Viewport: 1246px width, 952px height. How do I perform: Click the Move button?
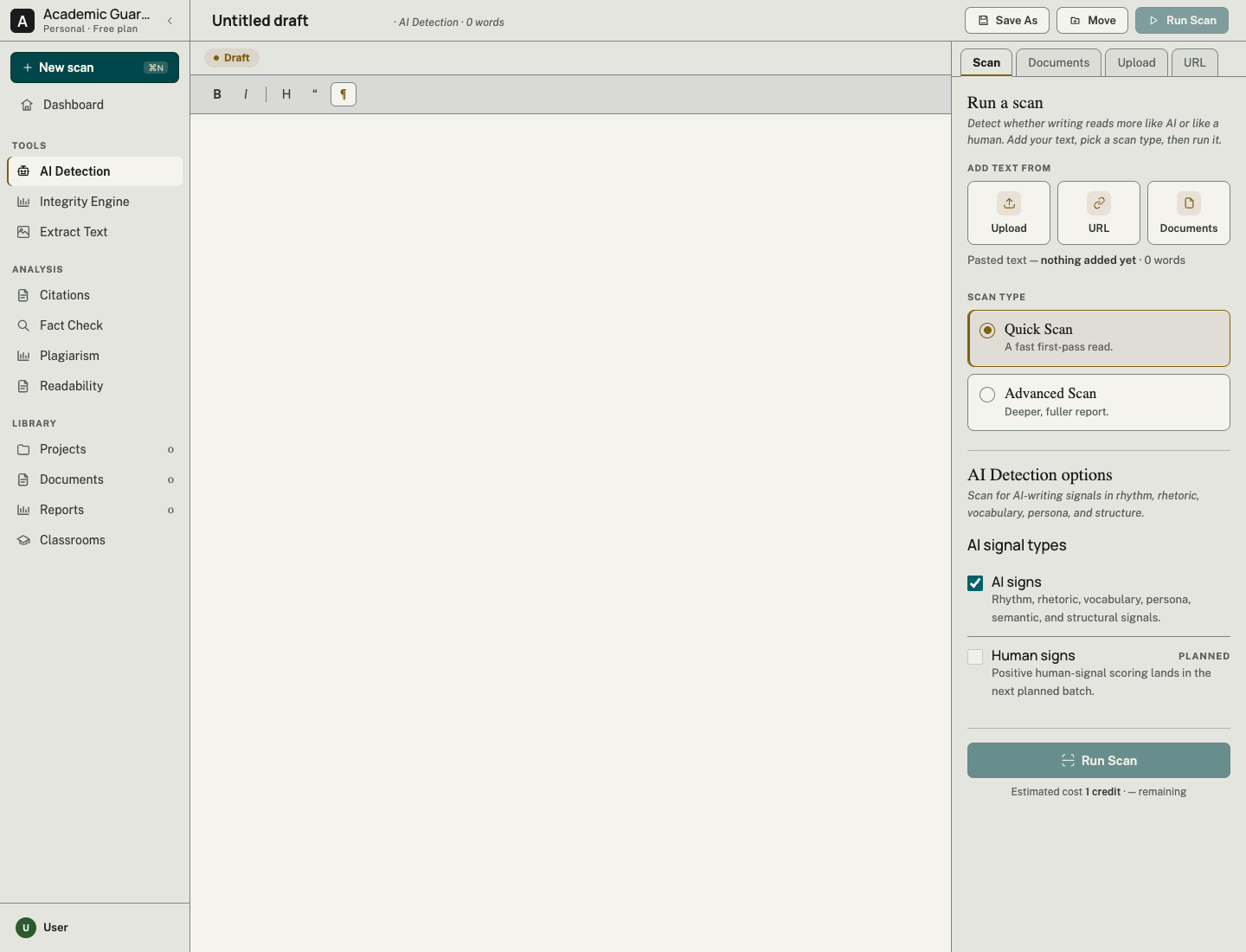[1093, 21]
